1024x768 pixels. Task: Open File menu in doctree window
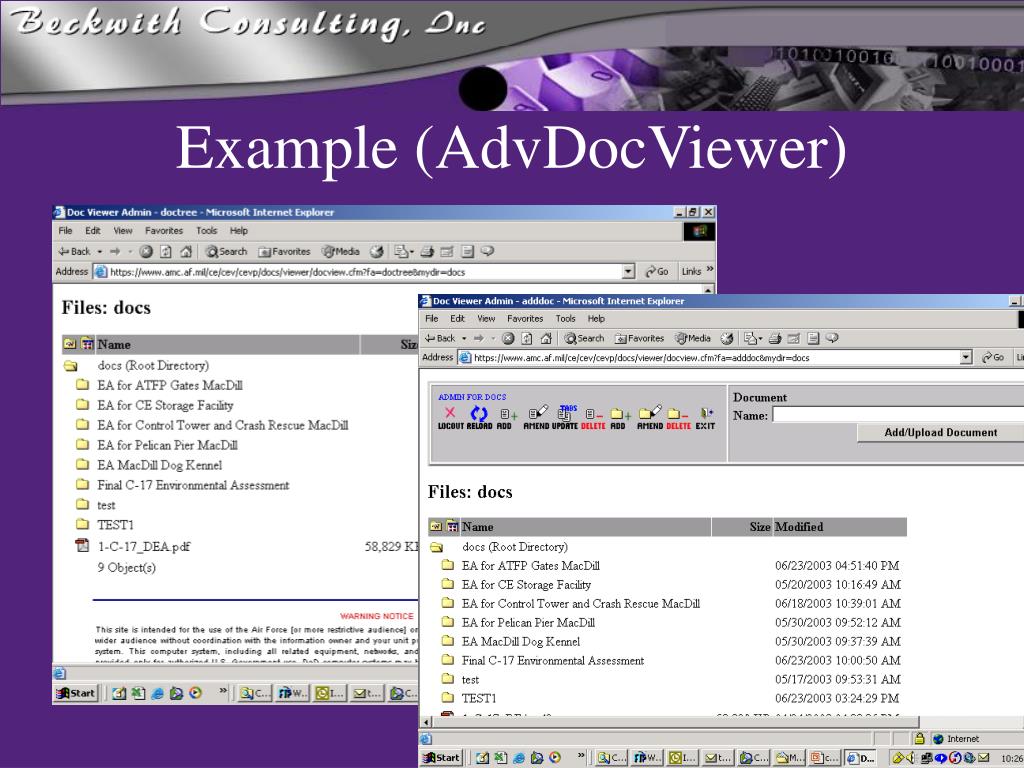click(65, 231)
